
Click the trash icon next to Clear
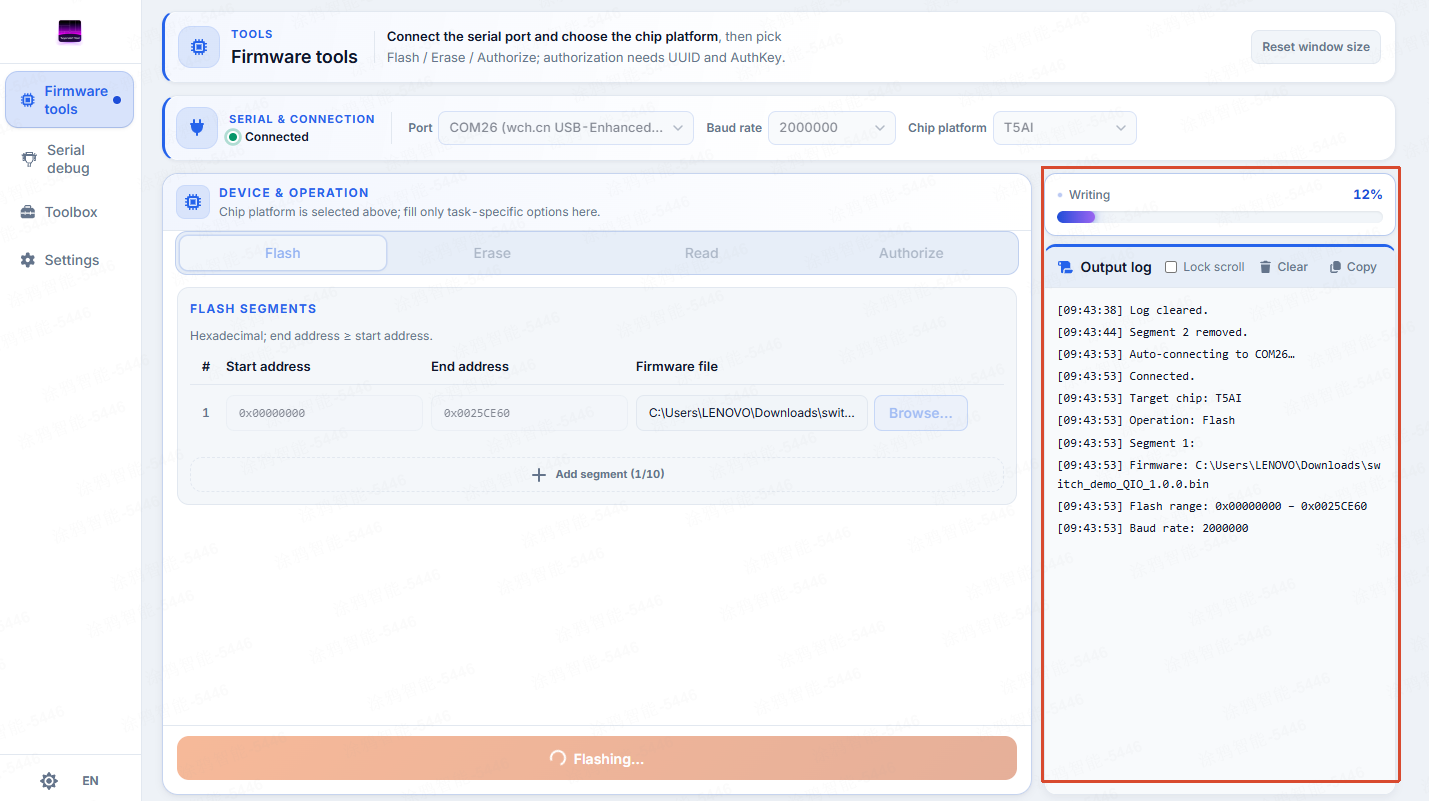pyautogui.click(x=1265, y=267)
